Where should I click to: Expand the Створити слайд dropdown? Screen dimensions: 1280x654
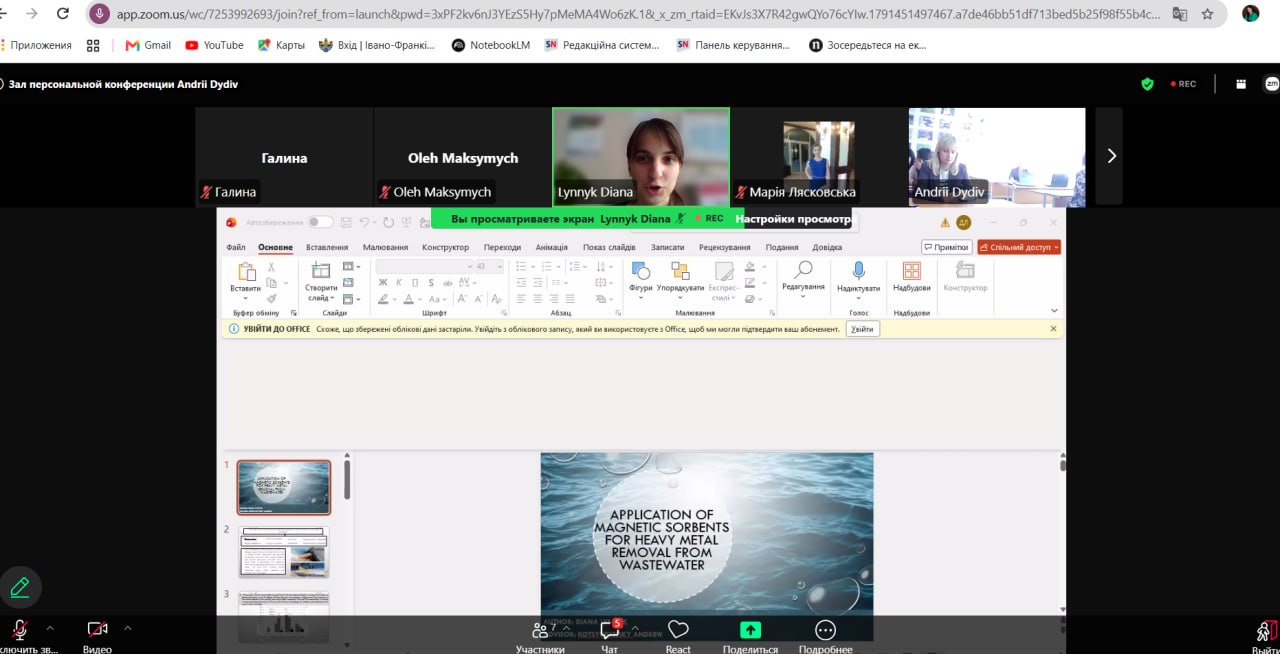pyautogui.click(x=320, y=293)
